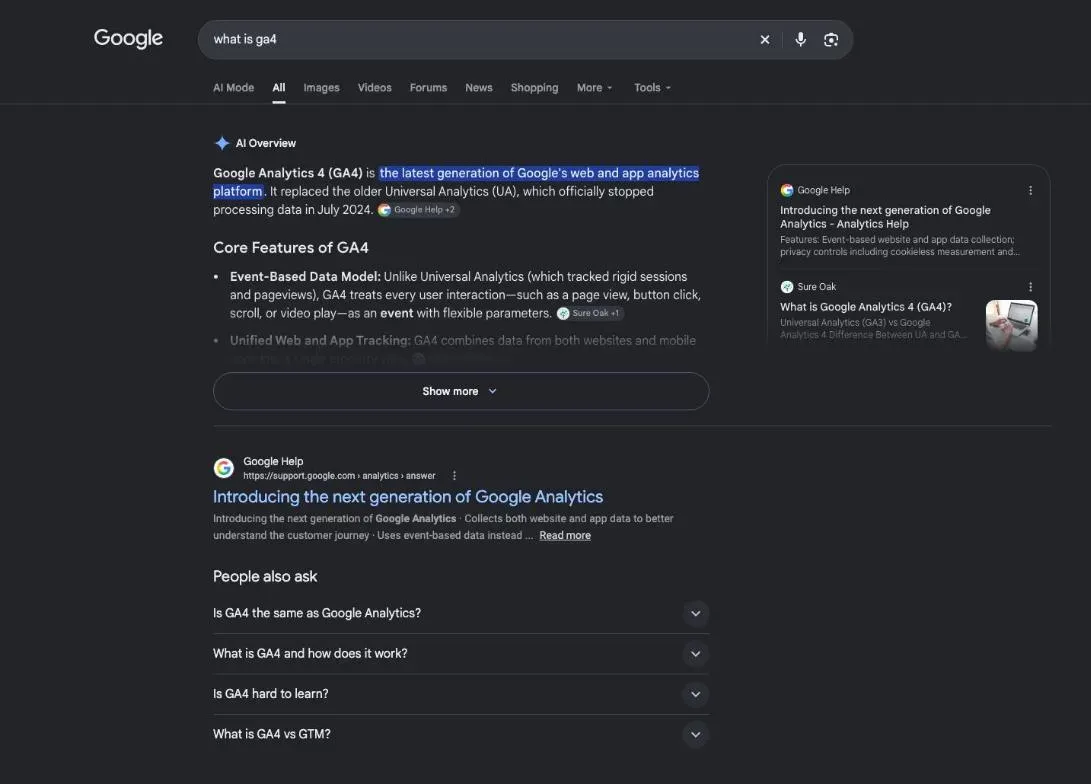The image size is (1091, 784).
Task: Expand "What is GA4 vs GTM?" question
Action: (x=461, y=734)
